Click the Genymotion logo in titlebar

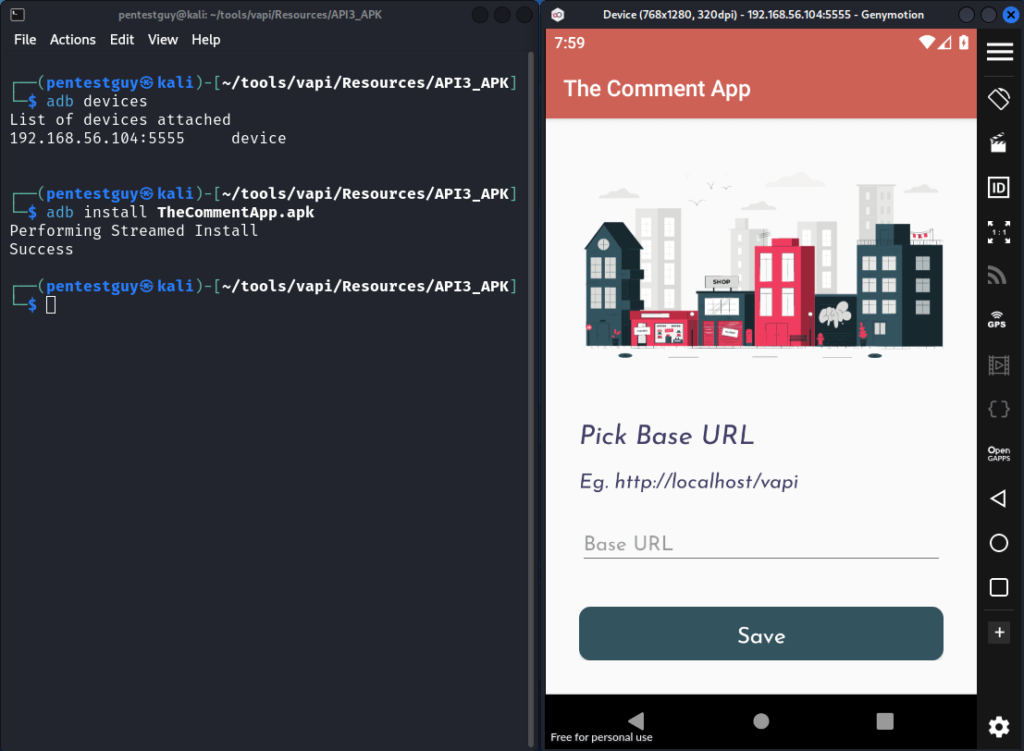(x=557, y=14)
